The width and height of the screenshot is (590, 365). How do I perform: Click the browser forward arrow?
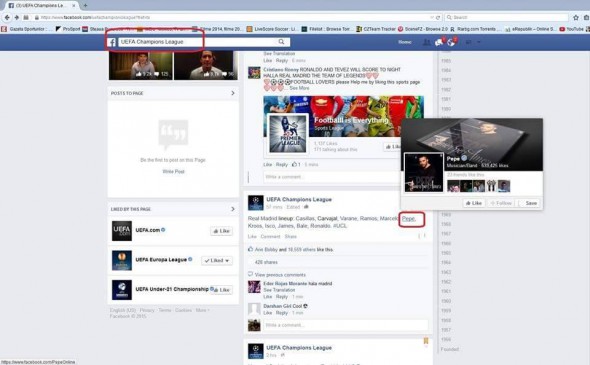16,17
